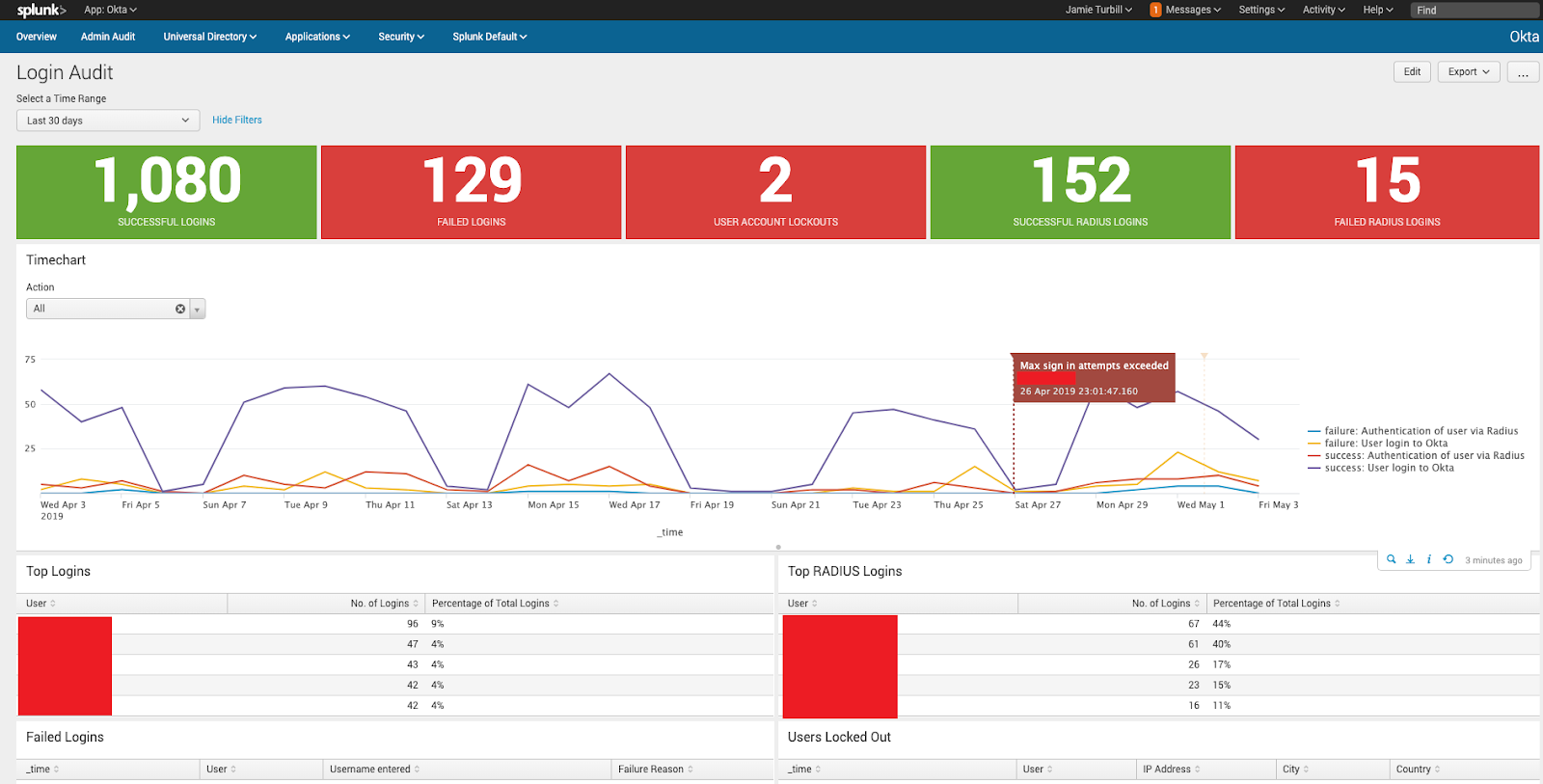Open the Export dropdown button

click(1469, 71)
